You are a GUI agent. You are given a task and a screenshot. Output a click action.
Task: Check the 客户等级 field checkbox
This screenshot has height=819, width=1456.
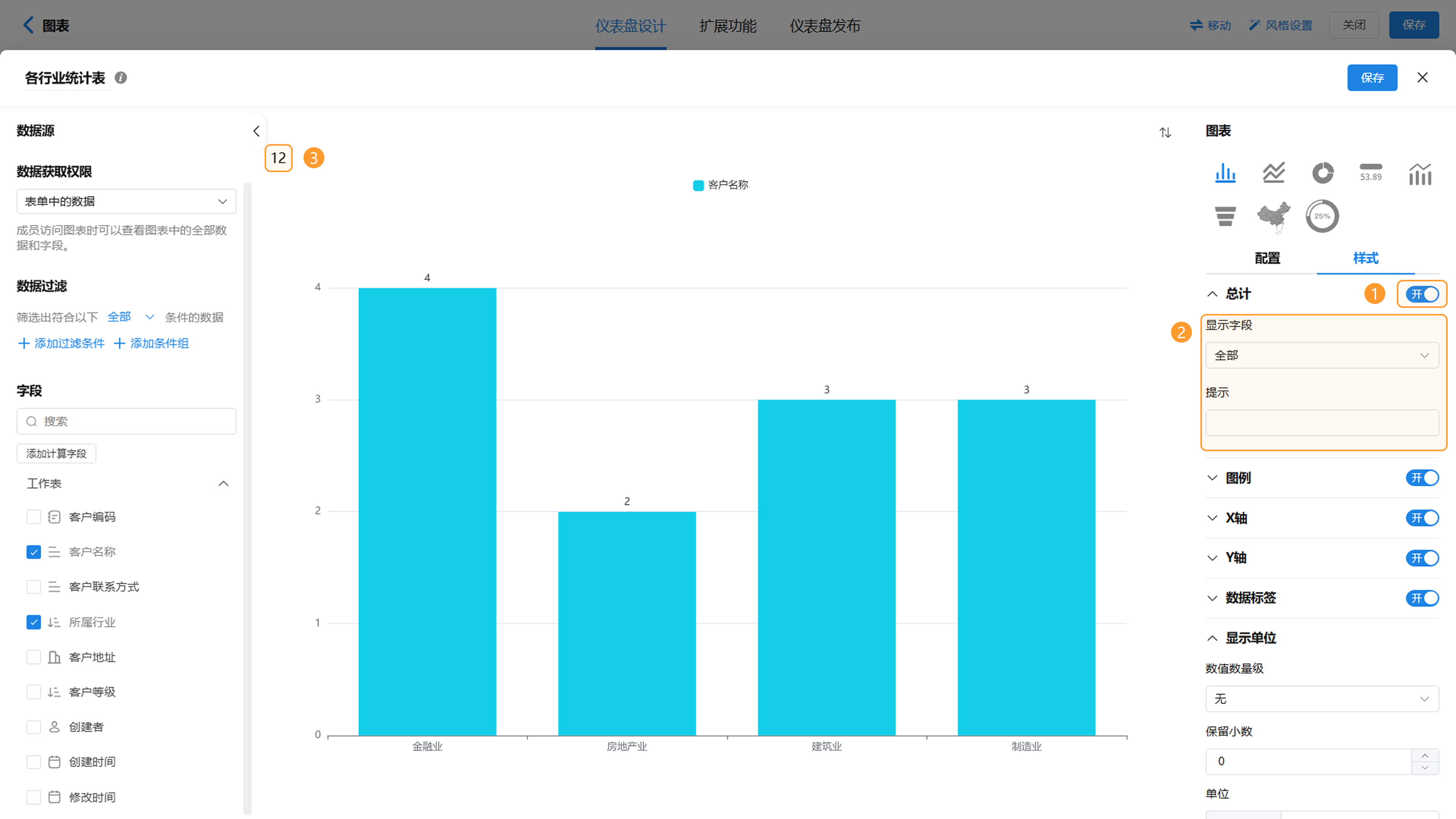(33, 692)
